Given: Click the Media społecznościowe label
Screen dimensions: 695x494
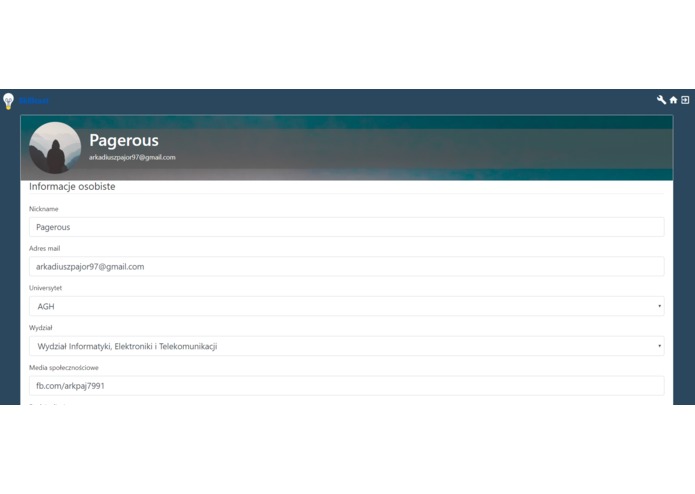Looking at the screenshot, I should pos(63,367).
